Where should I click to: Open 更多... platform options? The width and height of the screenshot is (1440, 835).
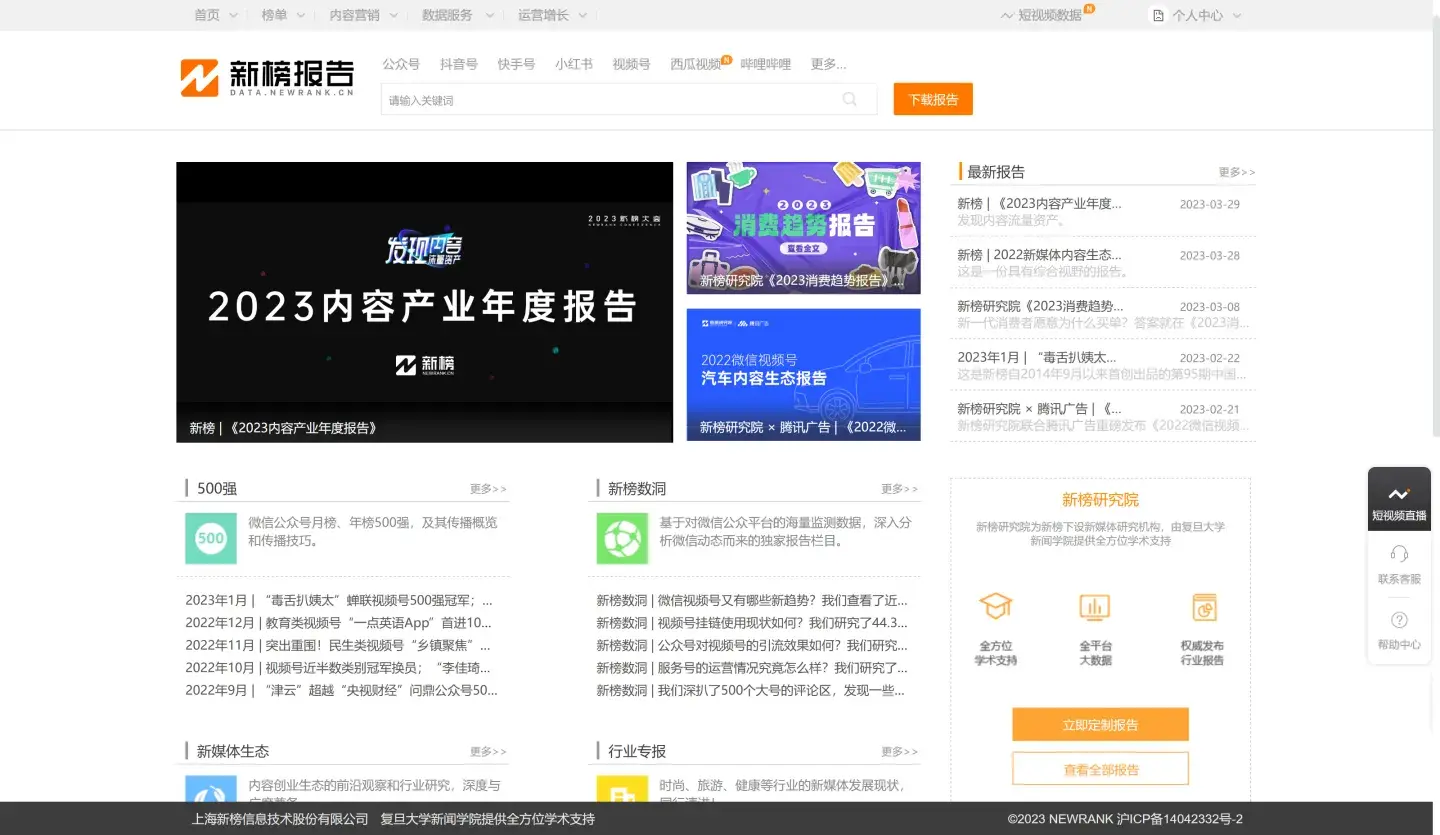(x=828, y=64)
